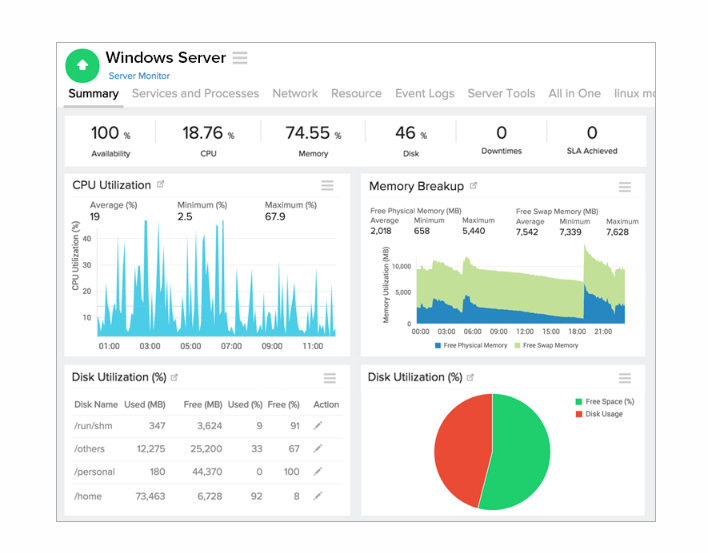Switch to Services and Processes tab
708x553 pixels.
(x=195, y=93)
